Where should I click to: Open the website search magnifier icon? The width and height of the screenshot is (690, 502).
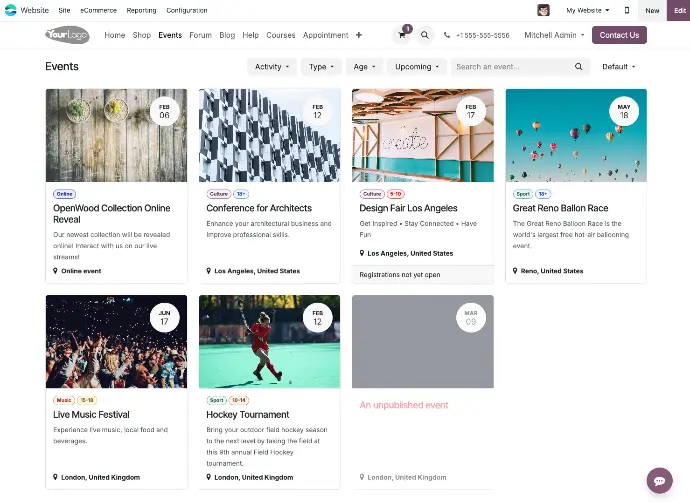point(425,35)
